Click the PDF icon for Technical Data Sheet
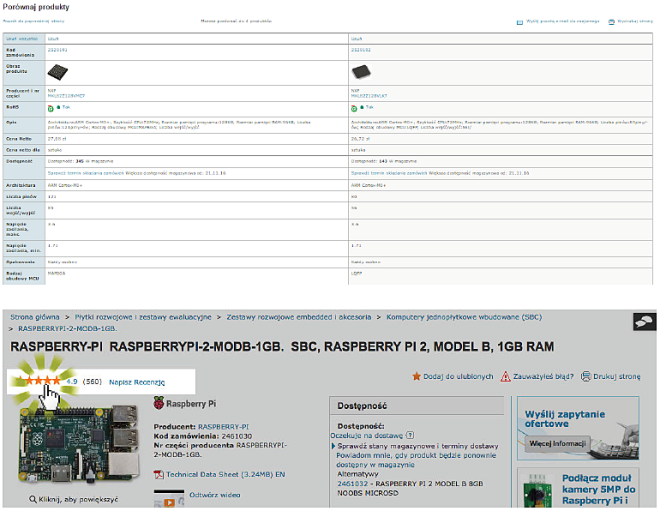The width and height of the screenshot is (660, 511). coord(158,473)
